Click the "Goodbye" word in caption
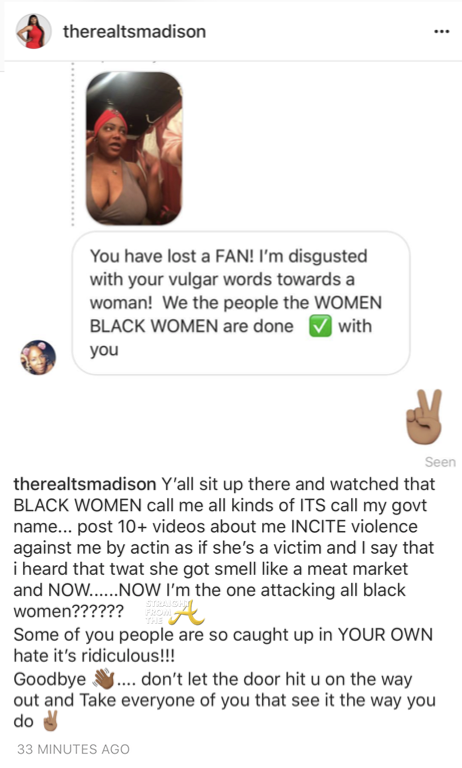Viewport: 462px width, 768px height. 50,679
